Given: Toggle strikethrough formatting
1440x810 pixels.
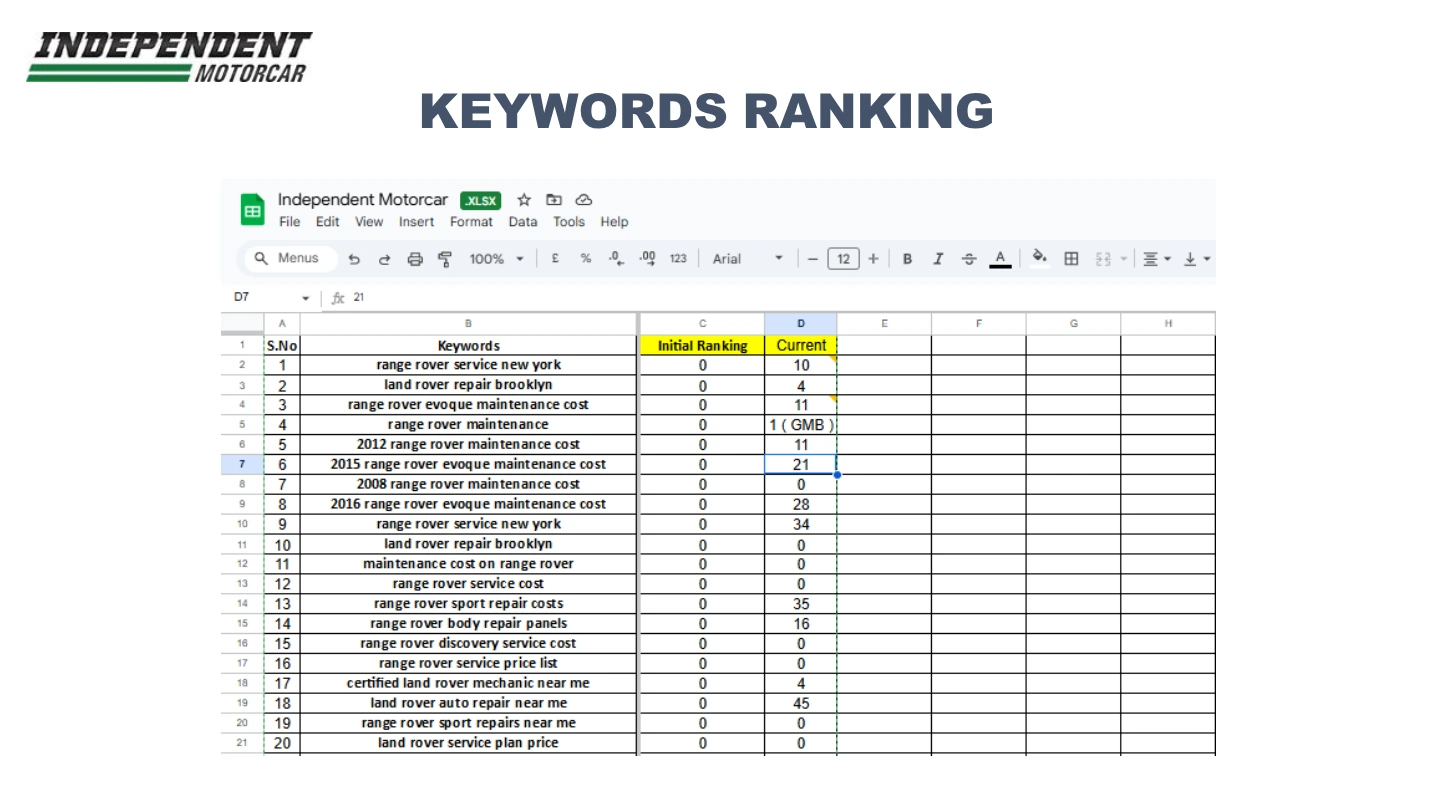Looking at the screenshot, I should [x=968, y=259].
